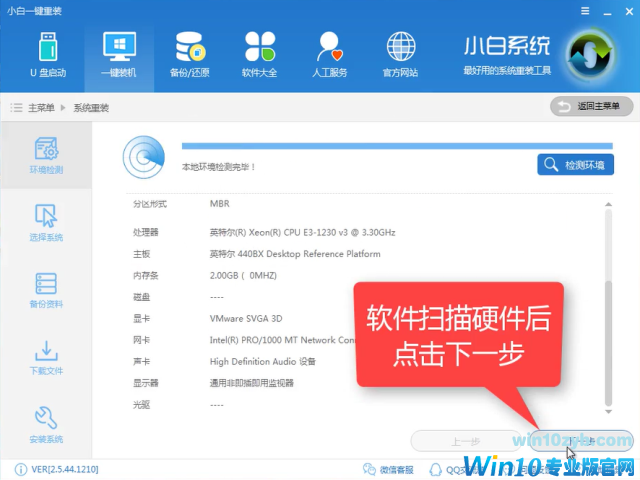The image size is (640, 480).
Task: Click the version info icon
Action: point(20,469)
